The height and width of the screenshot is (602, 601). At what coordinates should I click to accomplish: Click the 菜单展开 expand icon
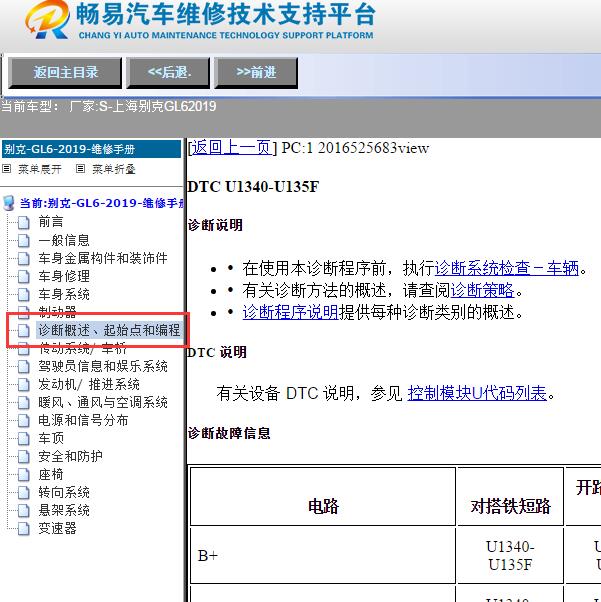tap(7, 169)
